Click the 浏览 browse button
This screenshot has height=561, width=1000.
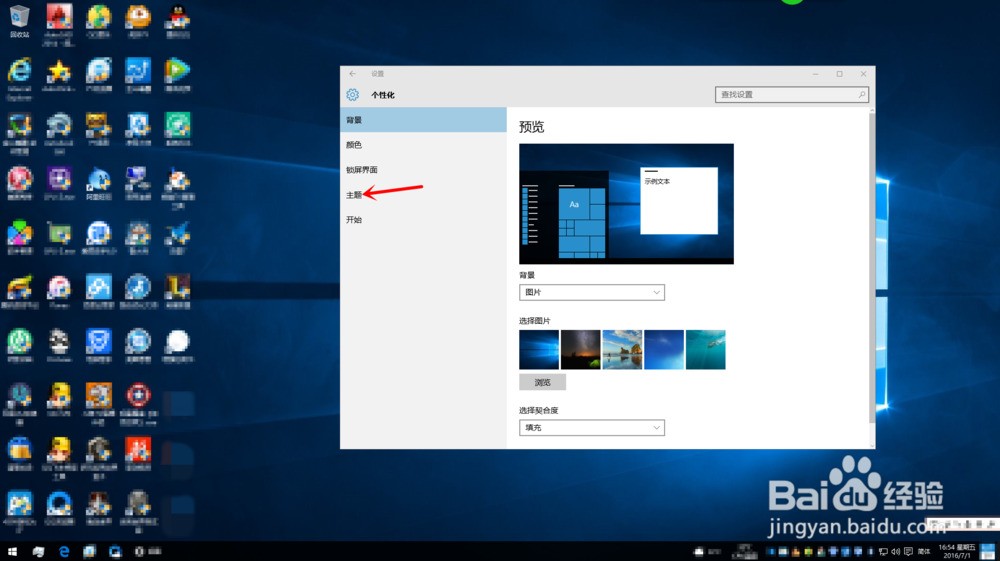click(x=542, y=382)
